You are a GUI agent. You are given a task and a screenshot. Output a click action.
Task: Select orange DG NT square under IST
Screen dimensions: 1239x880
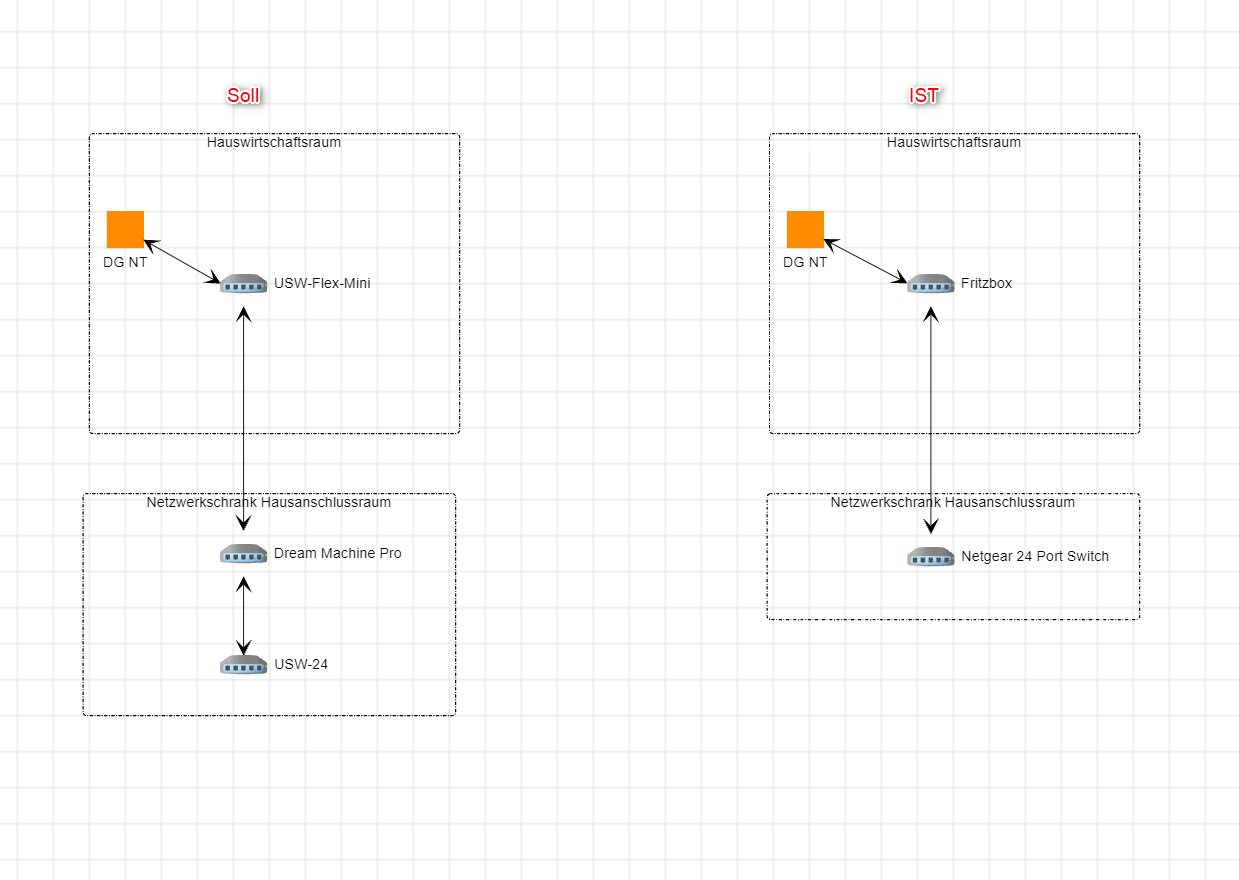[x=805, y=229]
